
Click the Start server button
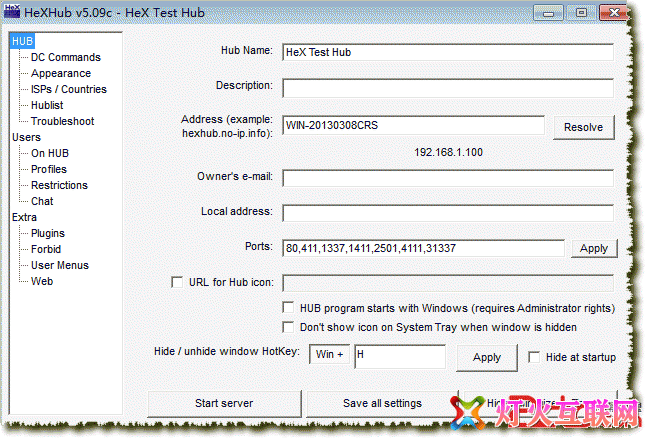coord(224,403)
